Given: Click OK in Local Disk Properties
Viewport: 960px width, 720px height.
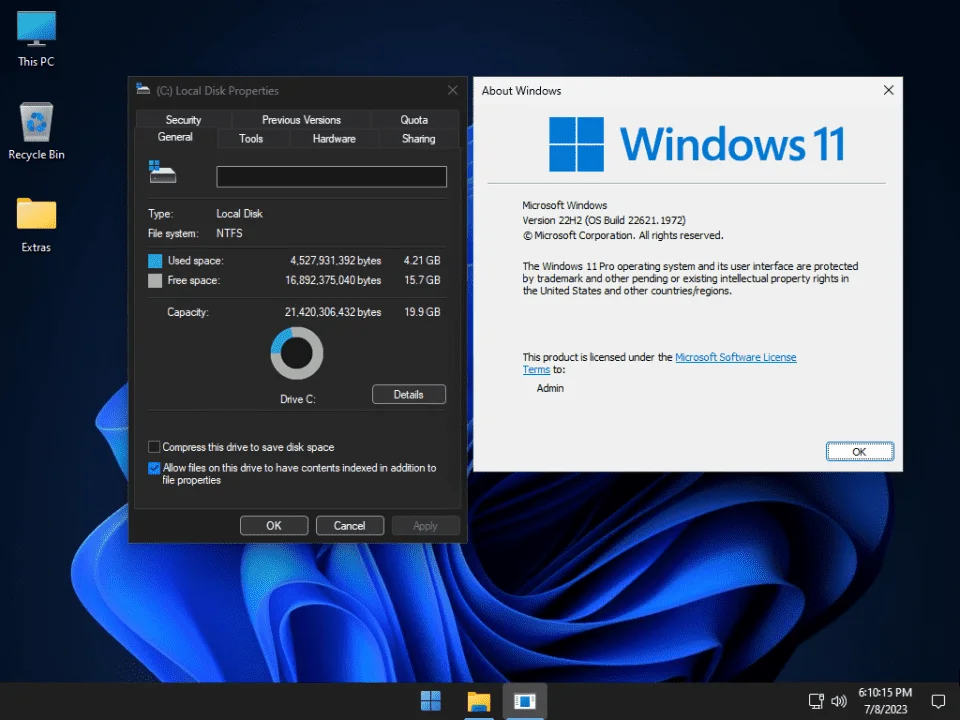Looking at the screenshot, I should tap(274, 526).
